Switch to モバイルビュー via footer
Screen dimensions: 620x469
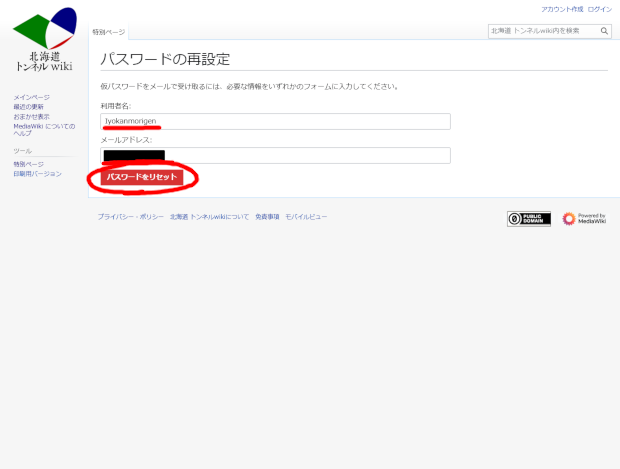(x=306, y=216)
